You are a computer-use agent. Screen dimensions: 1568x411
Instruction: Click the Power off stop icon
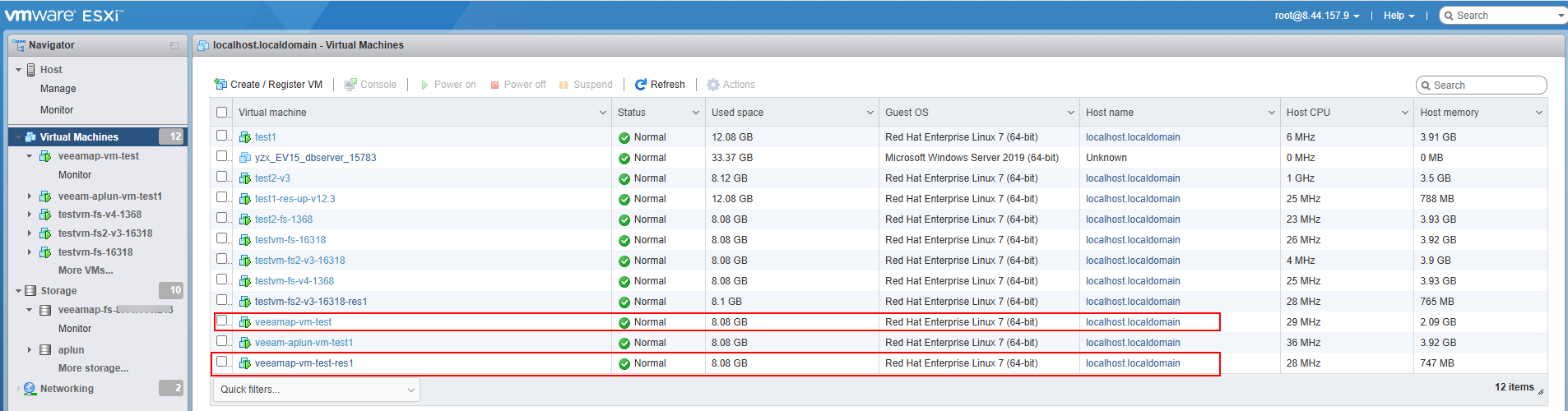(x=494, y=85)
